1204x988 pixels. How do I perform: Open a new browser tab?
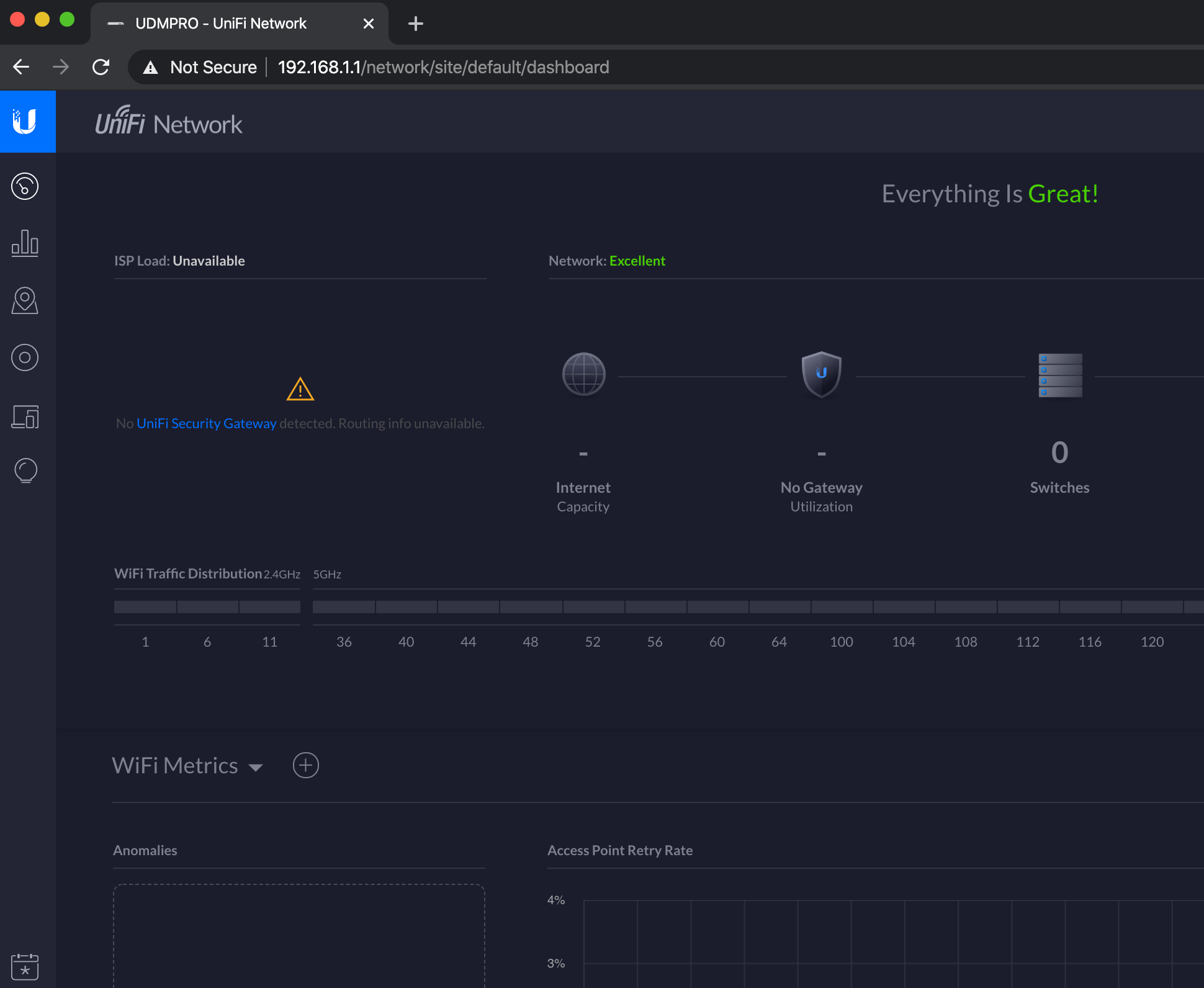(x=416, y=24)
